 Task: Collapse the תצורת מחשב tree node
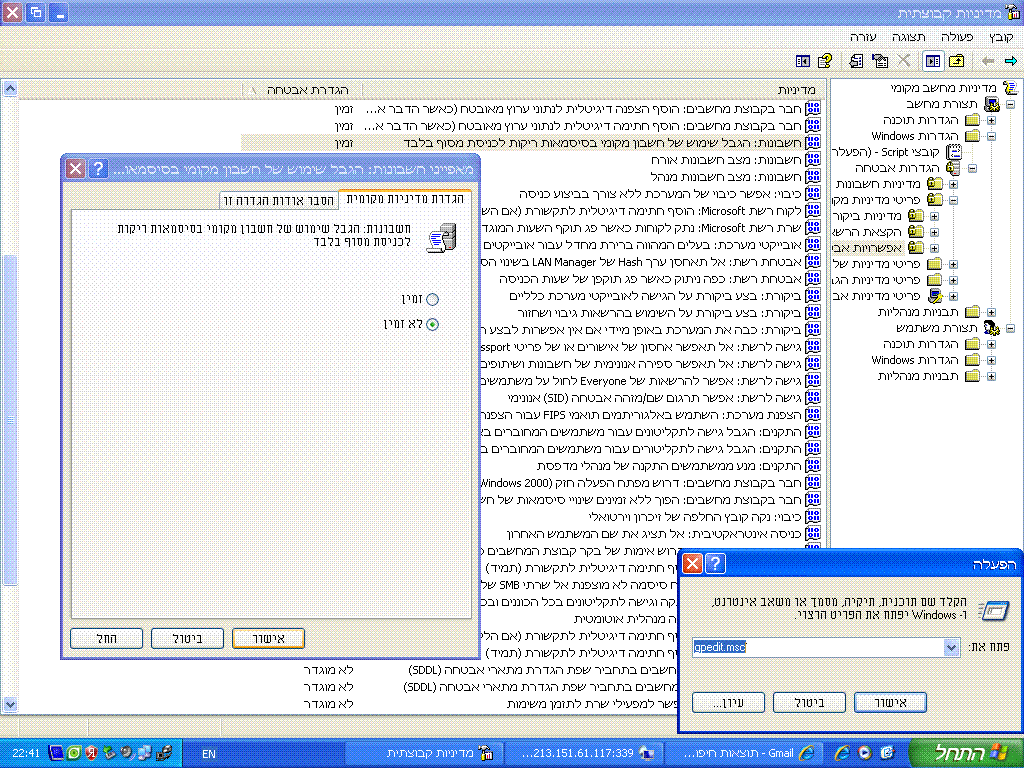1010,104
